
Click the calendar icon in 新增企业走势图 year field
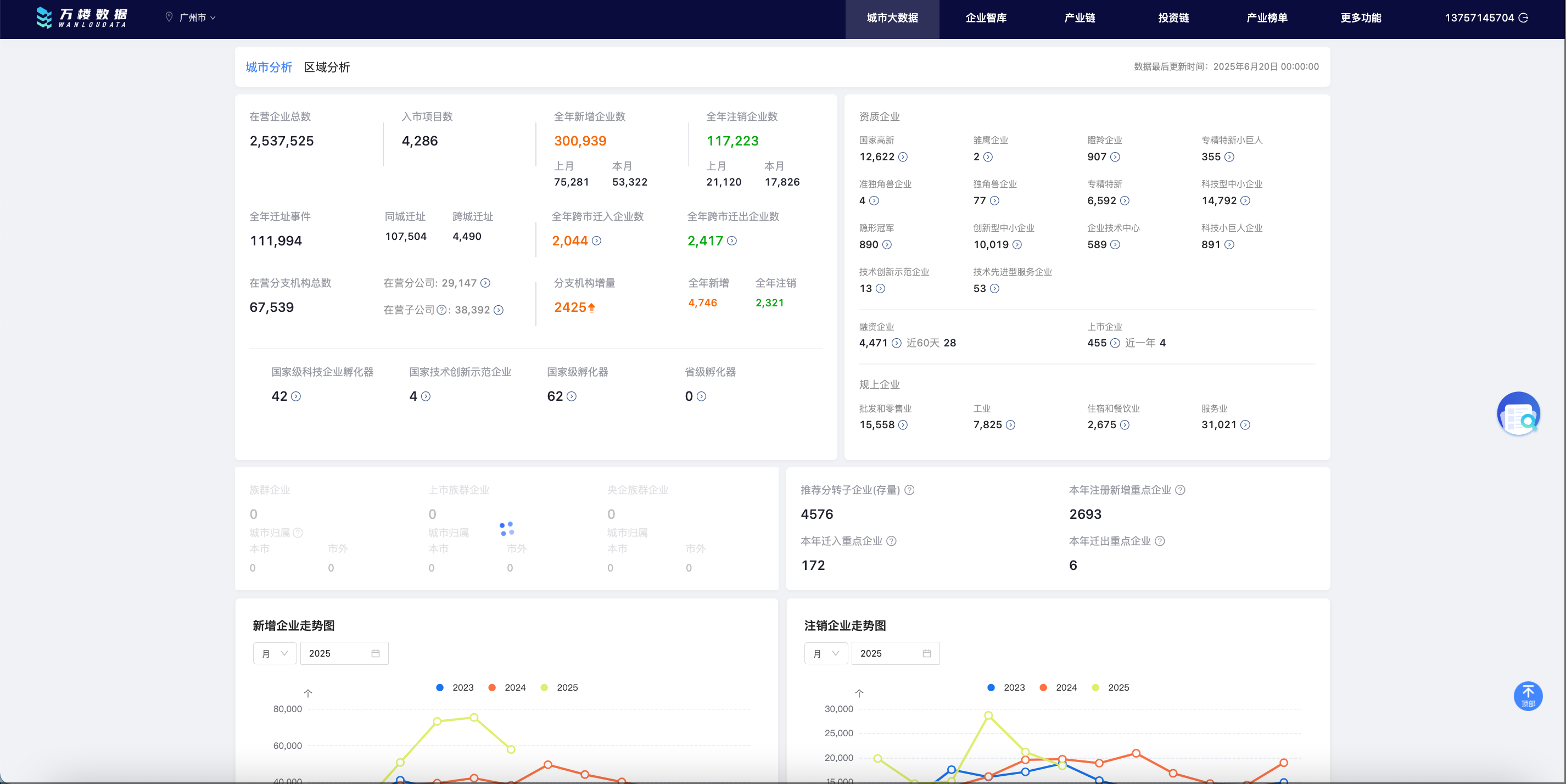pyautogui.click(x=375, y=653)
